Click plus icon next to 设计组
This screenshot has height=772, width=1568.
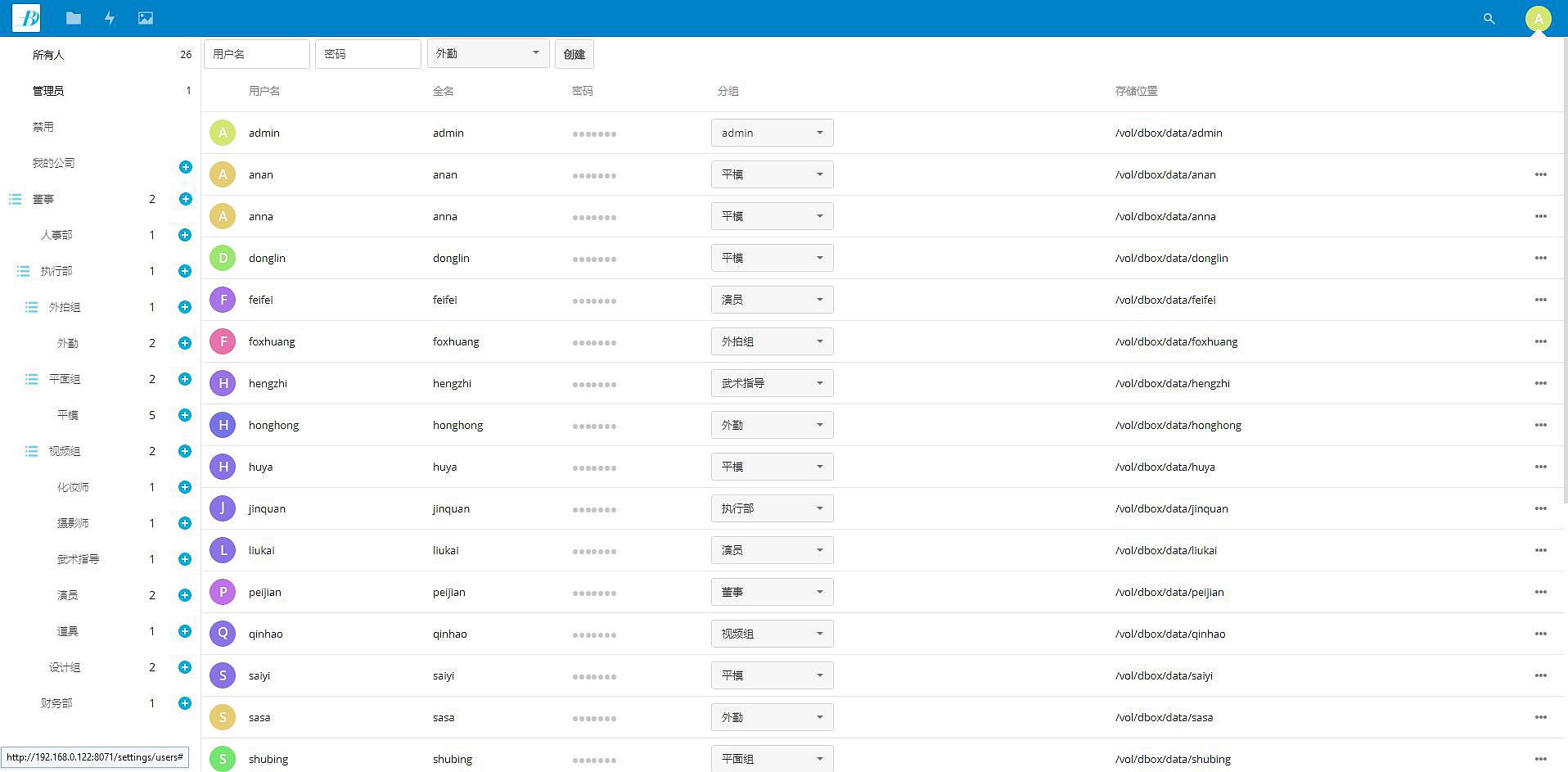click(x=185, y=667)
